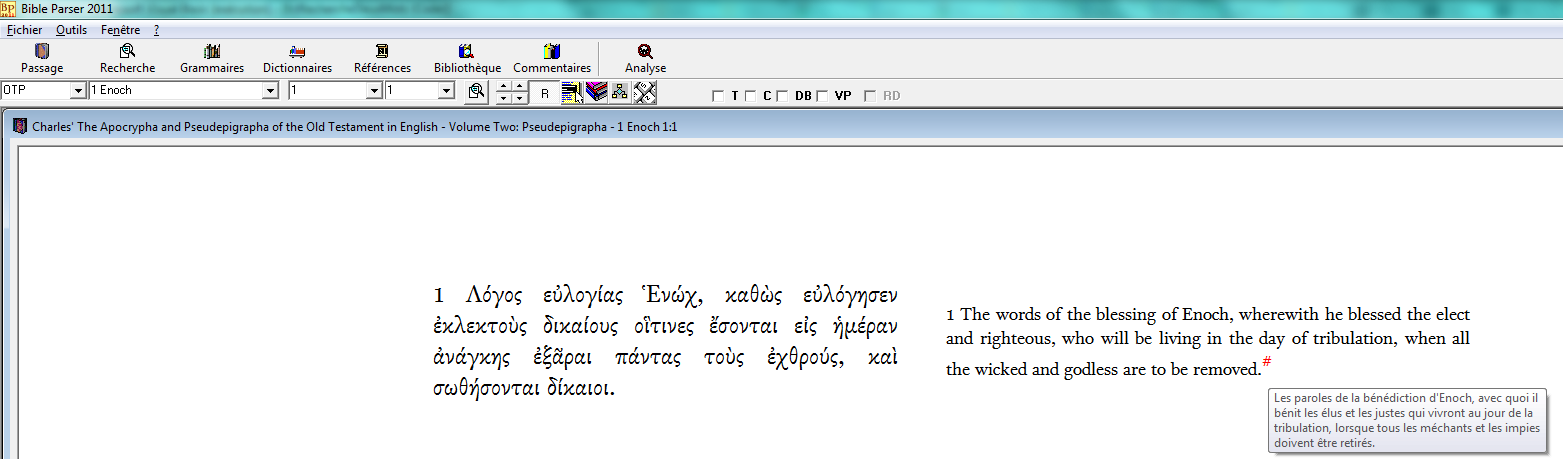1563x459 pixels.
Task: Click the upper-left stepper up arrow
Action: coord(505,87)
